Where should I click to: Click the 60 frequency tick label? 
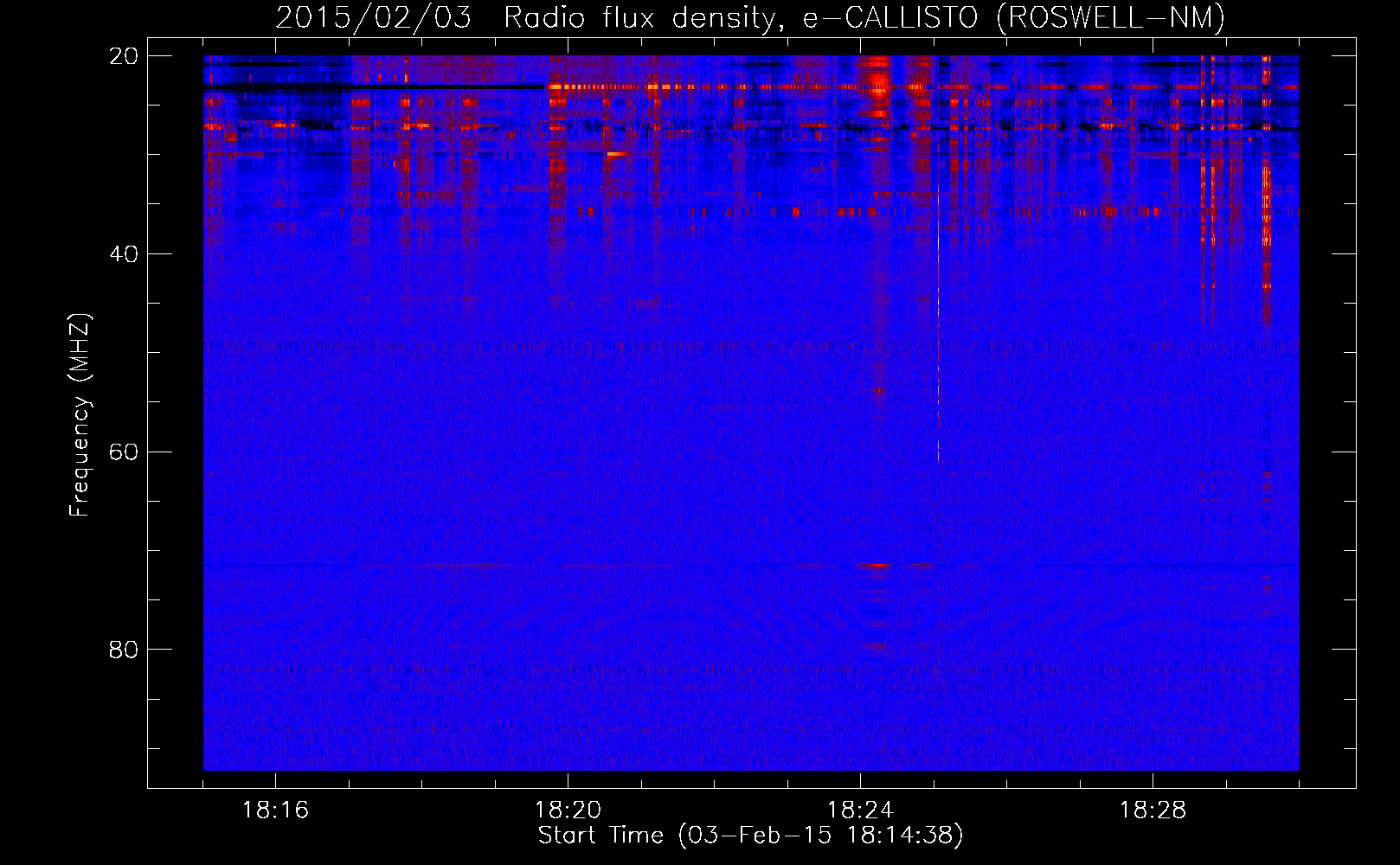click(x=124, y=452)
